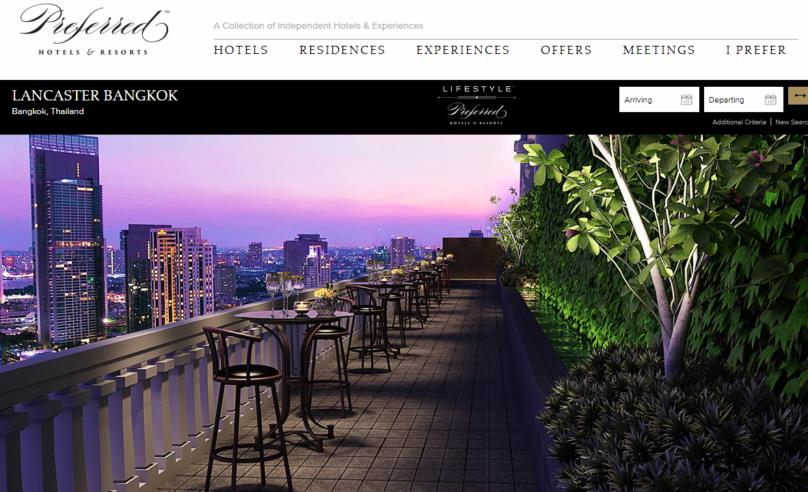
Task: Go to the Experiences section
Action: point(463,50)
